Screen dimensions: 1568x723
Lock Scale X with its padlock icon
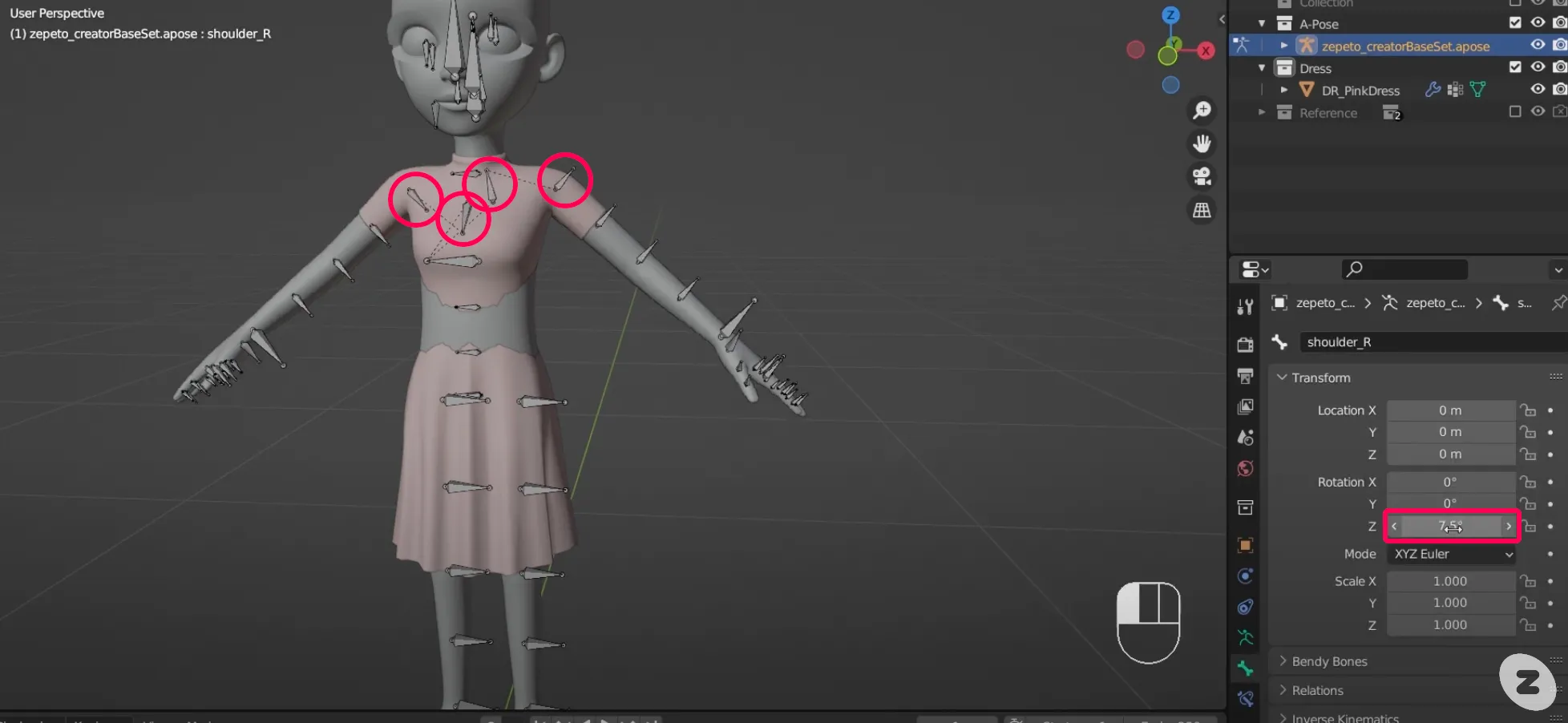(1529, 581)
